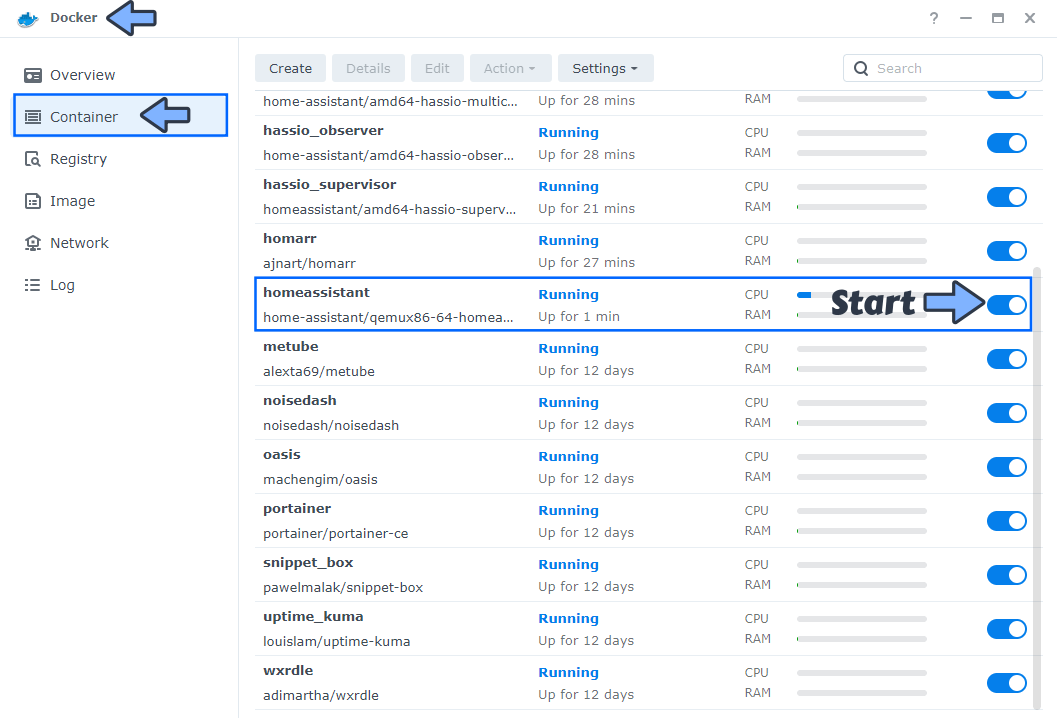Click the Log list icon

click(x=32, y=285)
